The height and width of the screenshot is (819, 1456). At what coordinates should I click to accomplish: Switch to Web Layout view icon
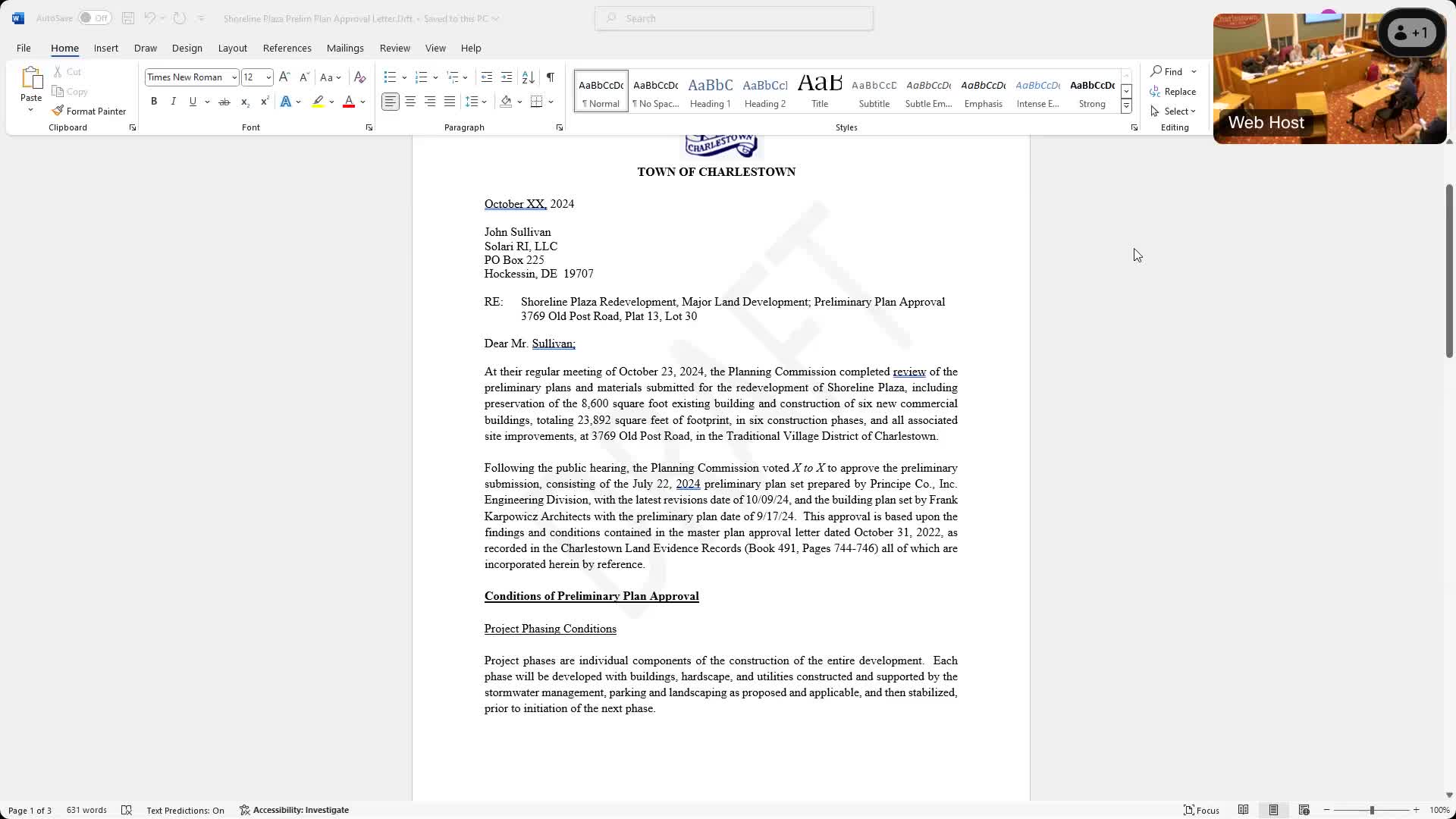(x=1304, y=810)
